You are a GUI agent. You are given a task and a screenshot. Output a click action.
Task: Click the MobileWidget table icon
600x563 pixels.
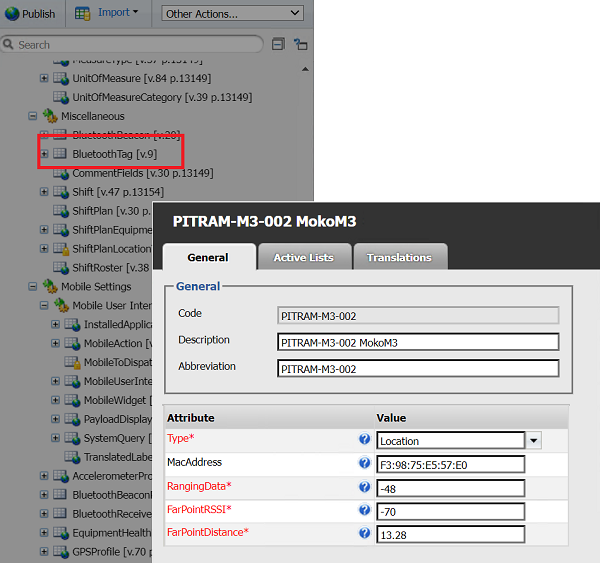(72, 400)
